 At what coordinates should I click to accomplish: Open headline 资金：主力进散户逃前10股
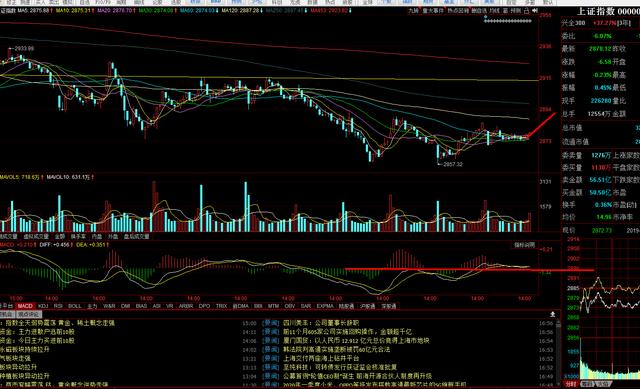pyautogui.click(x=37, y=332)
